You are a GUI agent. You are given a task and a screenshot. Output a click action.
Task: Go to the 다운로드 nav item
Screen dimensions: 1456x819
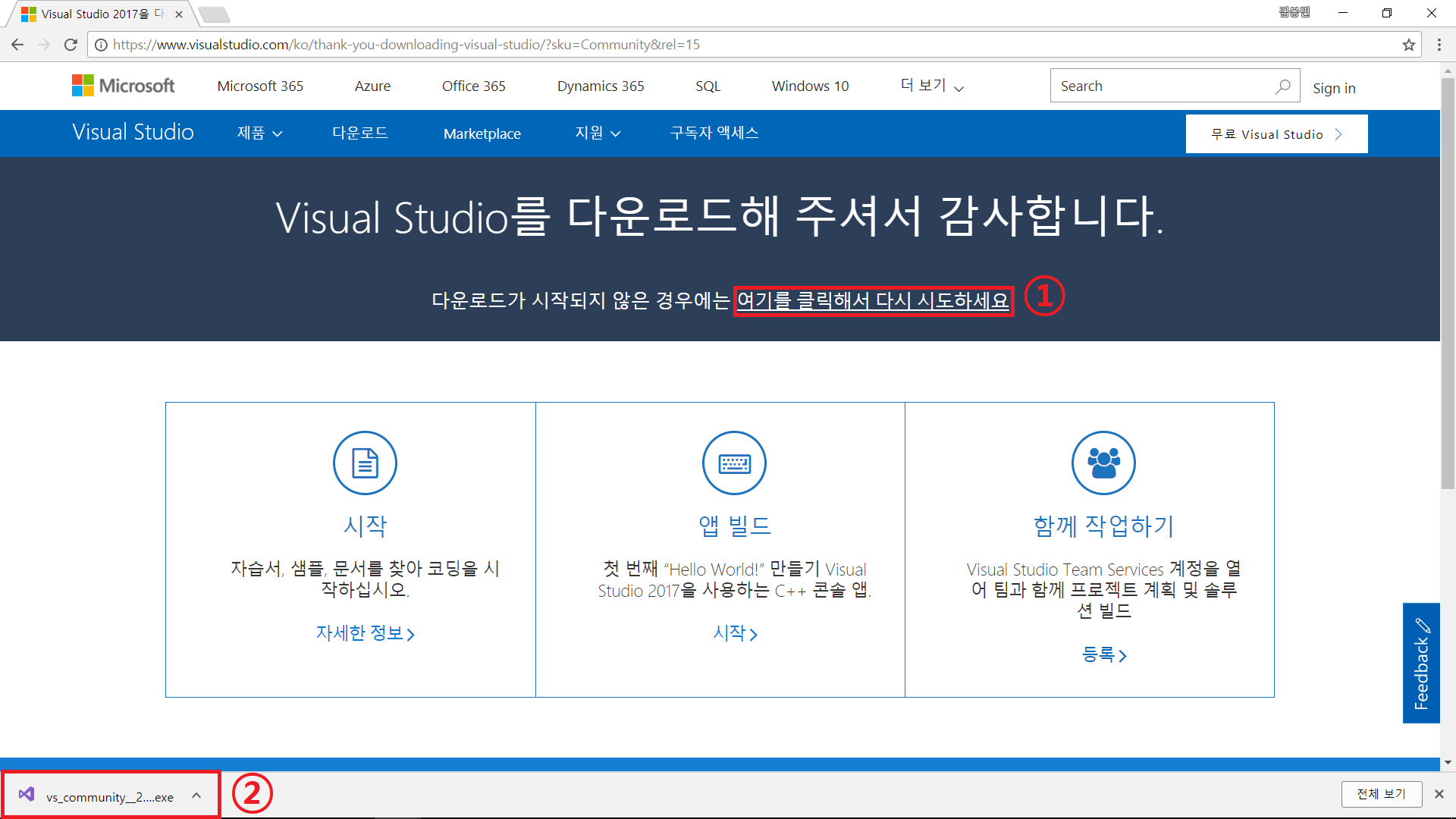pos(360,133)
